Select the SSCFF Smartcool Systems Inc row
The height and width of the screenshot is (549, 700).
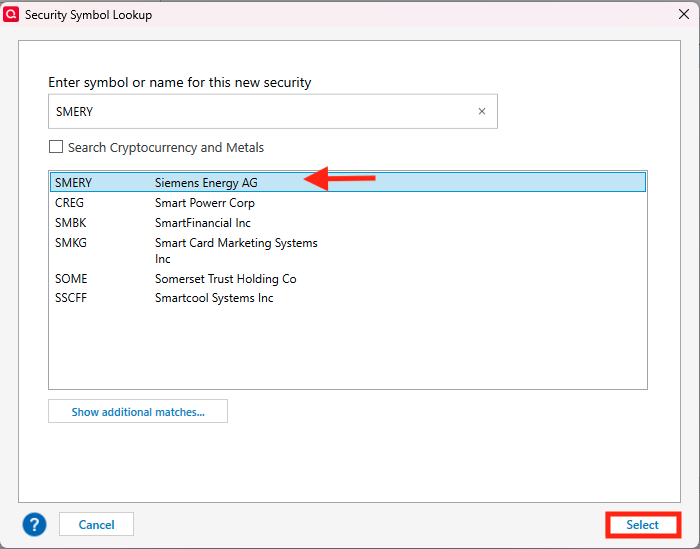tap(348, 298)
